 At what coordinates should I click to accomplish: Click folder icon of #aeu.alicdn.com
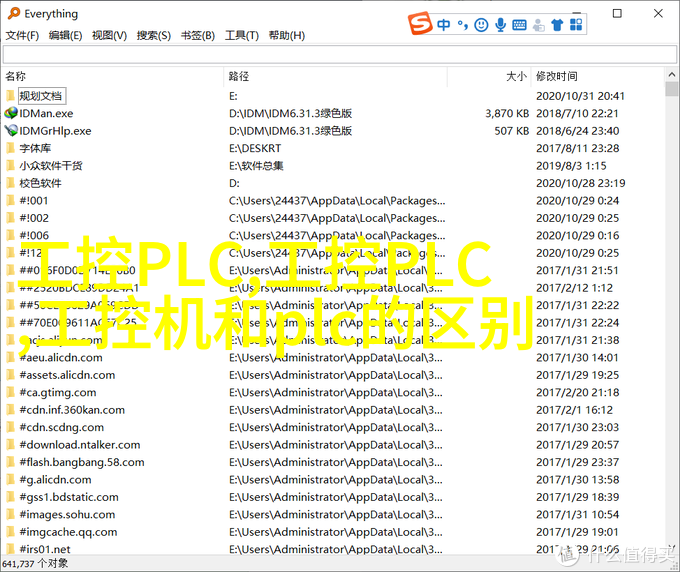click(11, 357)
